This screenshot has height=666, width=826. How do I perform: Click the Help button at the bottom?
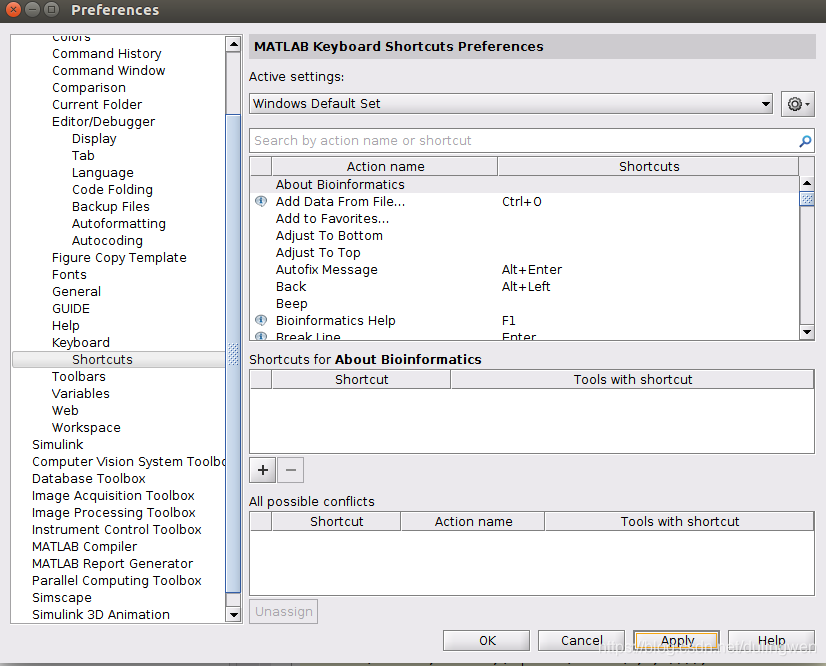pos(771,640)
